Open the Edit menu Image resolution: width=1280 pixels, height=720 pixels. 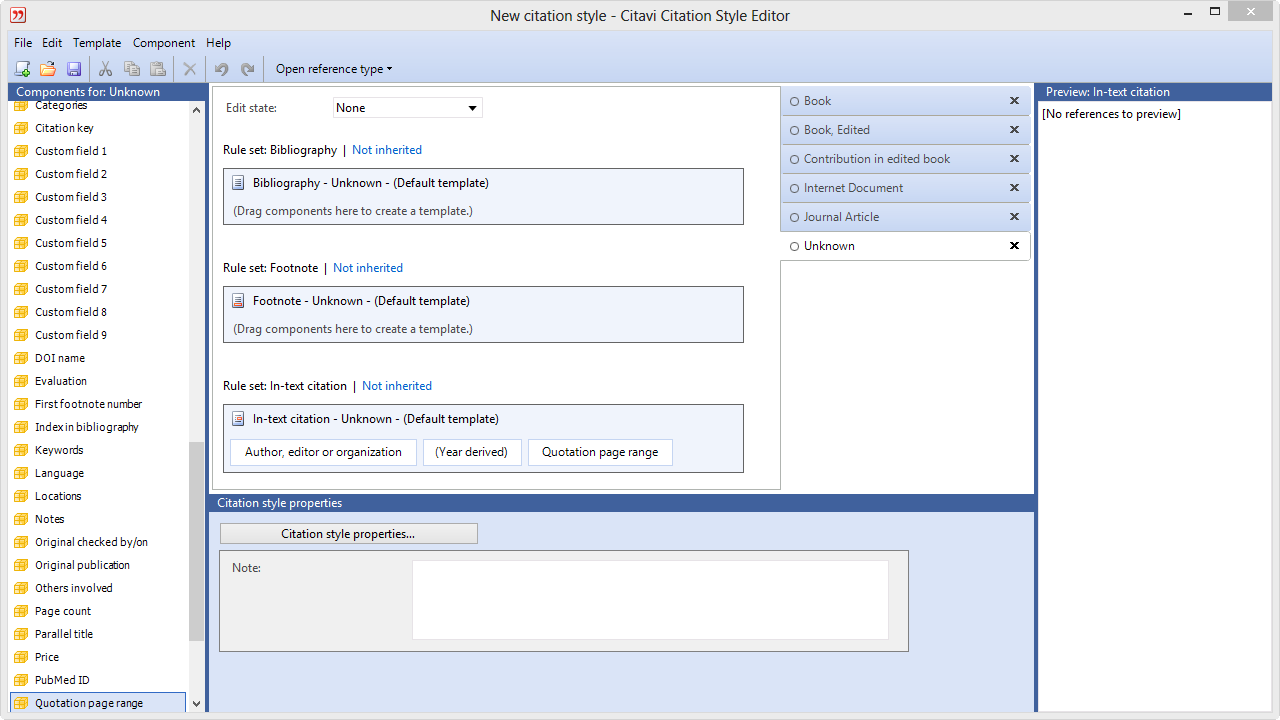coord(52,43)
